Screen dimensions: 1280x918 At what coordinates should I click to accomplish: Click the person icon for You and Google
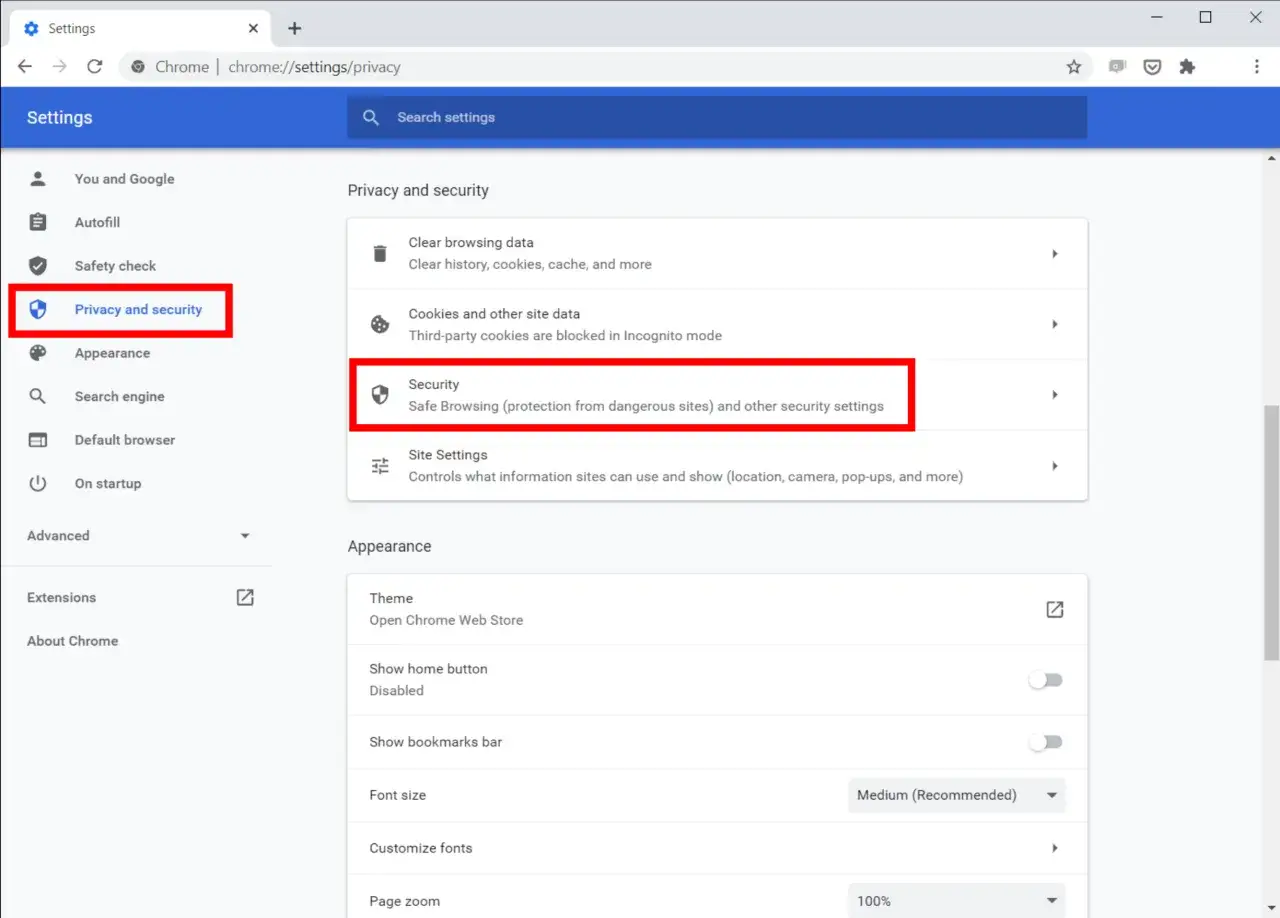pos(38,179)
